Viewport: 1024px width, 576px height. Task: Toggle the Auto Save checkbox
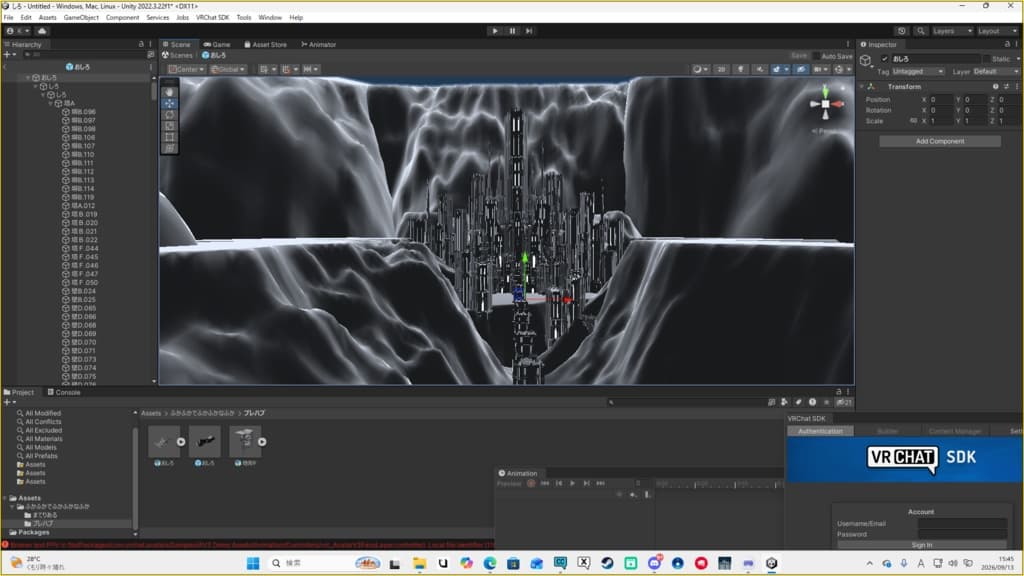(816, 56)
